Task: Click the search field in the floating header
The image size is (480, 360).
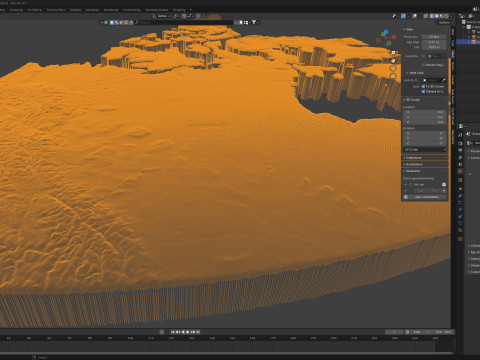Action: coord(184,22)
